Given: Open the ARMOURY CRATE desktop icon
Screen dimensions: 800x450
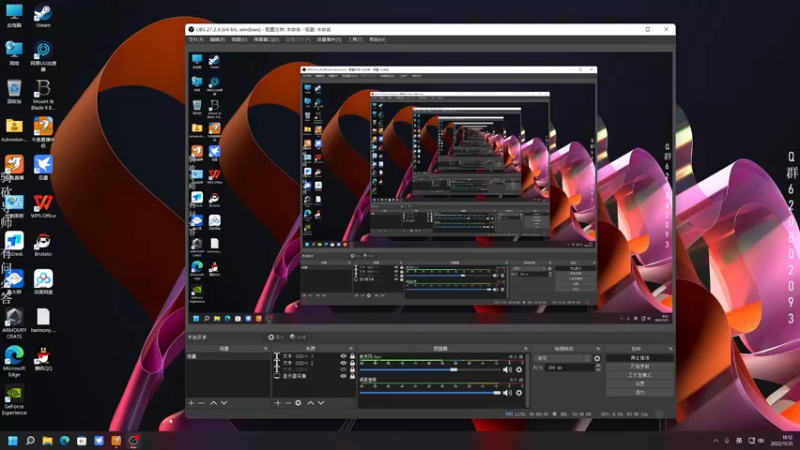Looking at the screenshot, I should [x=14, y=323].
